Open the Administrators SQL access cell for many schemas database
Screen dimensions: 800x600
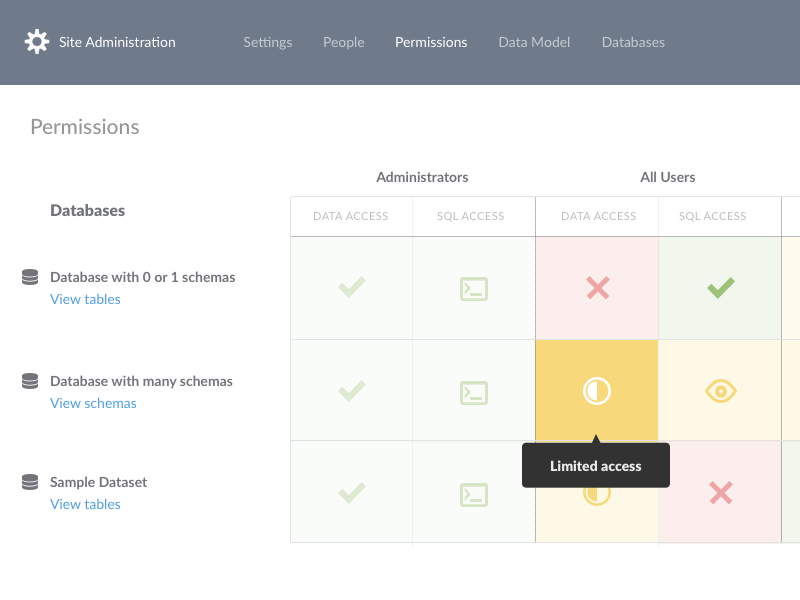[x=472, y=390]
